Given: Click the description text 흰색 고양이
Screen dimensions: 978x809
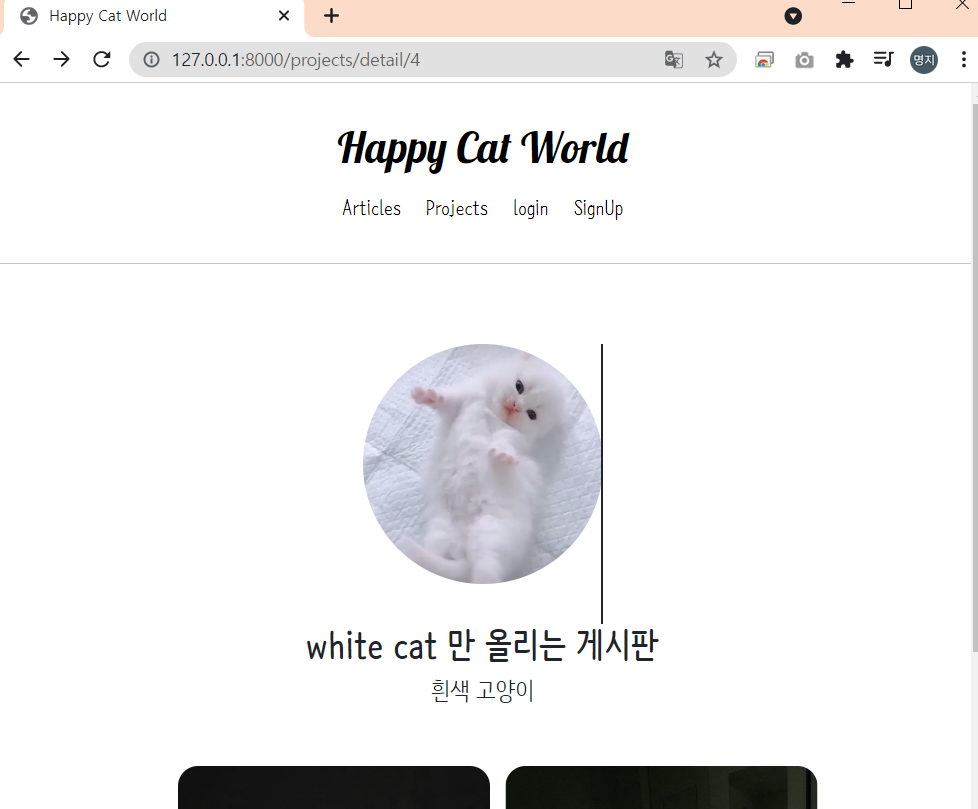Looking at the screenshot, I should click(x=482, y=690).
